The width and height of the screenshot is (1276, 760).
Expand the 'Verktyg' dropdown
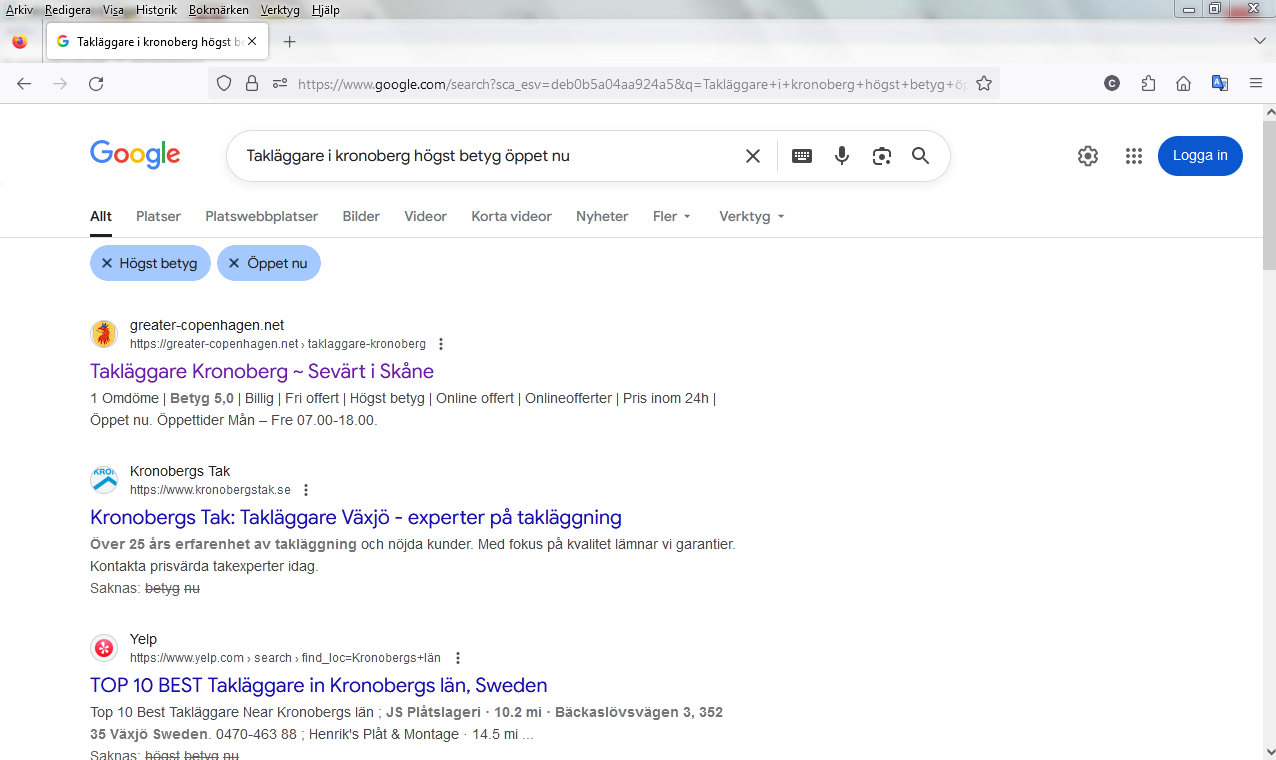pos(751,216)
